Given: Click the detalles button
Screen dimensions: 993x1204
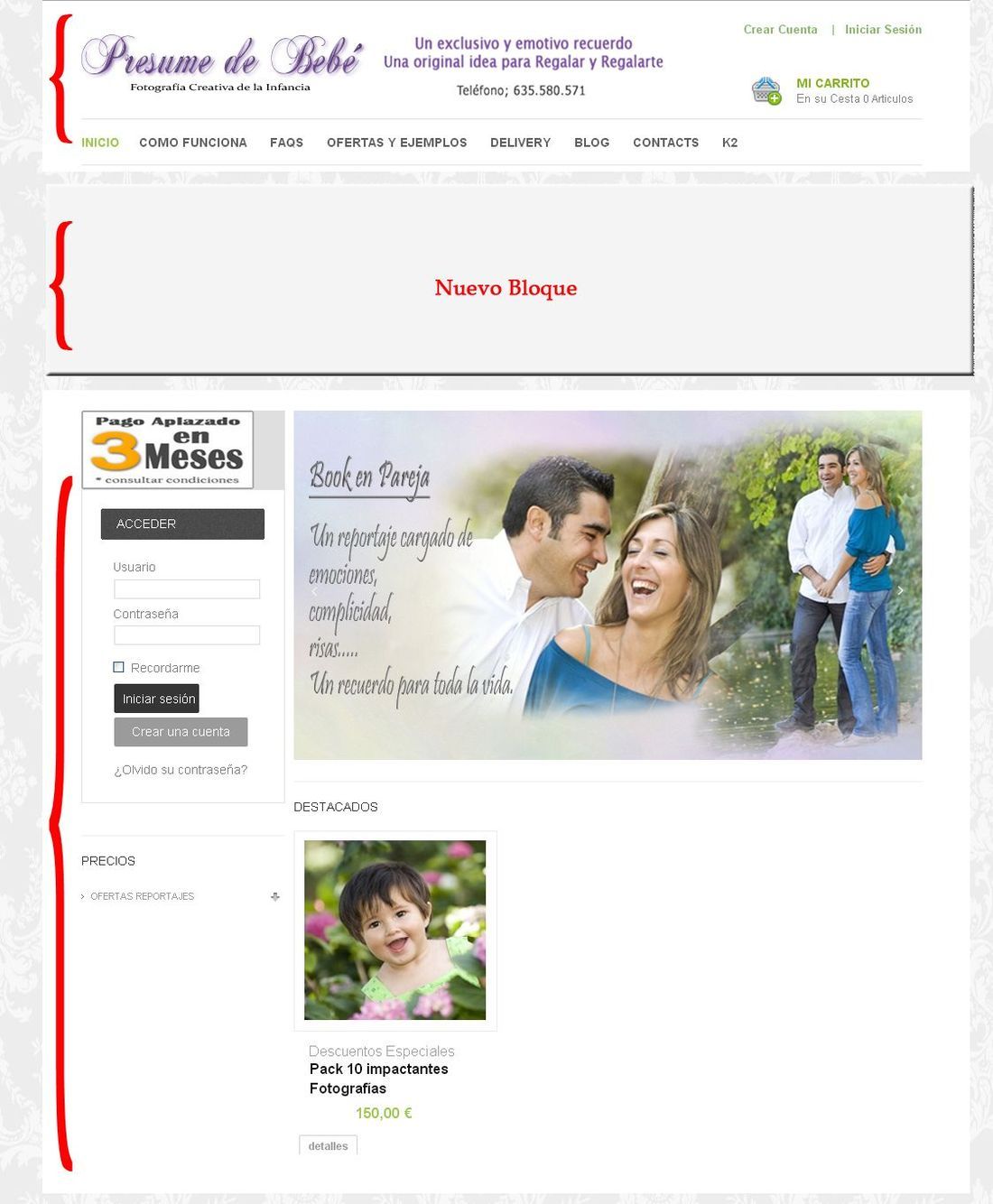Looking at the screenshot, I should tap(328, 1145).
